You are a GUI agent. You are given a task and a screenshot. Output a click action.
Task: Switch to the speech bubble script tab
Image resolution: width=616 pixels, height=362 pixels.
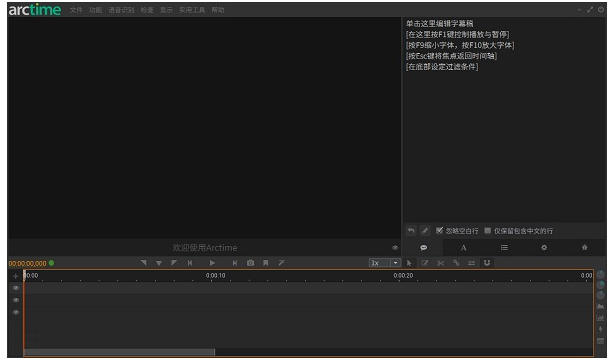424,248
